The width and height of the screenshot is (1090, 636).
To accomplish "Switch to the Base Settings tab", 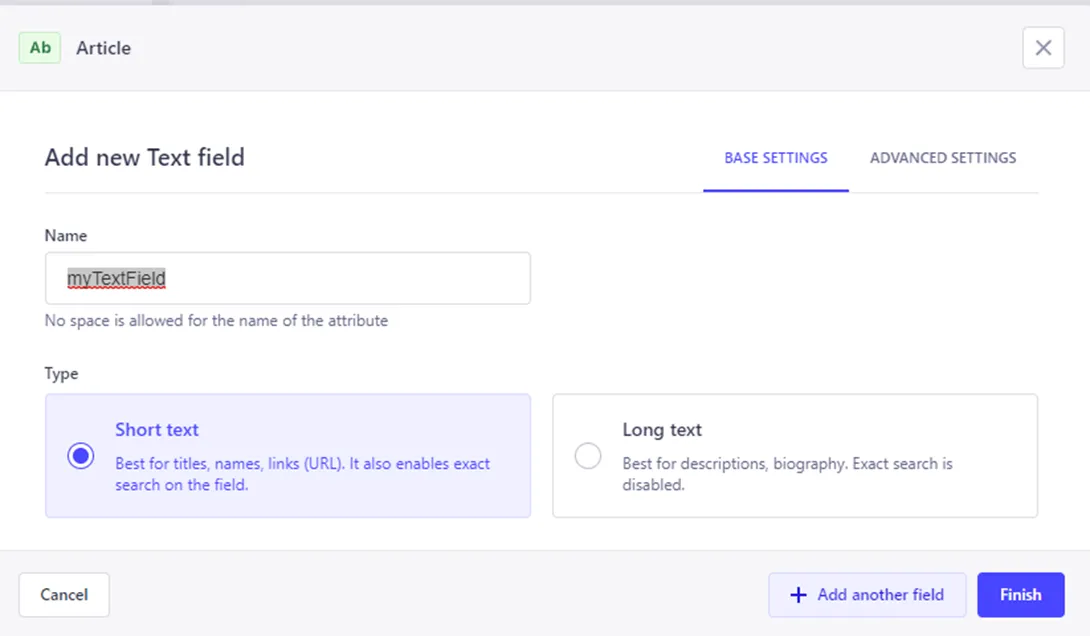I will point(776,158).
